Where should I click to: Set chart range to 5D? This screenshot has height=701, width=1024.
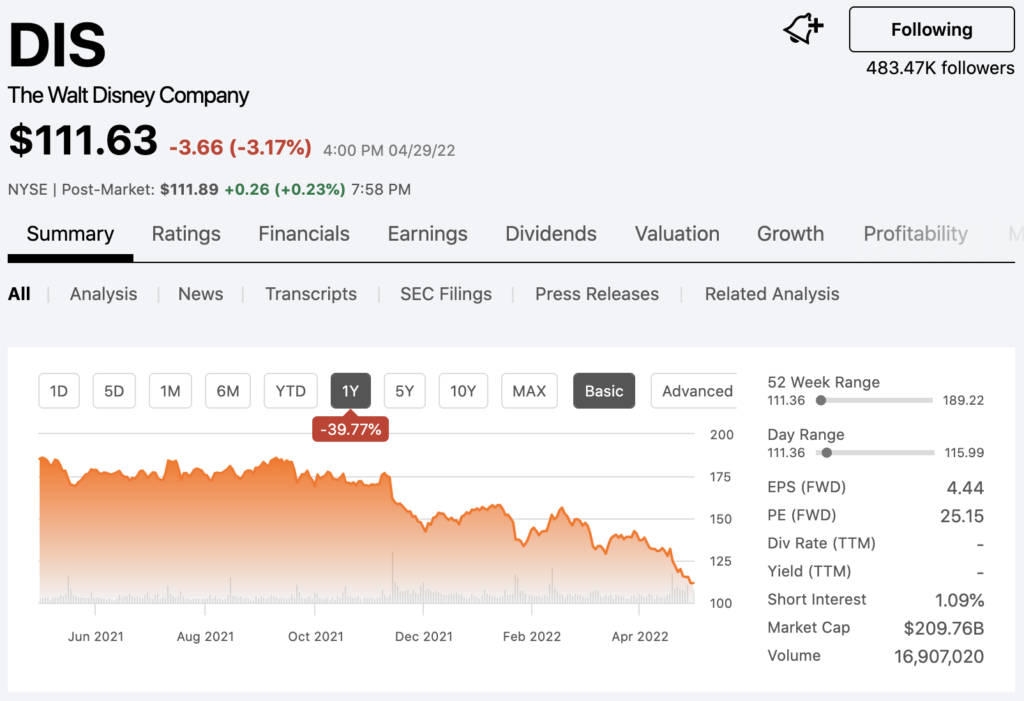pos(114,391)
